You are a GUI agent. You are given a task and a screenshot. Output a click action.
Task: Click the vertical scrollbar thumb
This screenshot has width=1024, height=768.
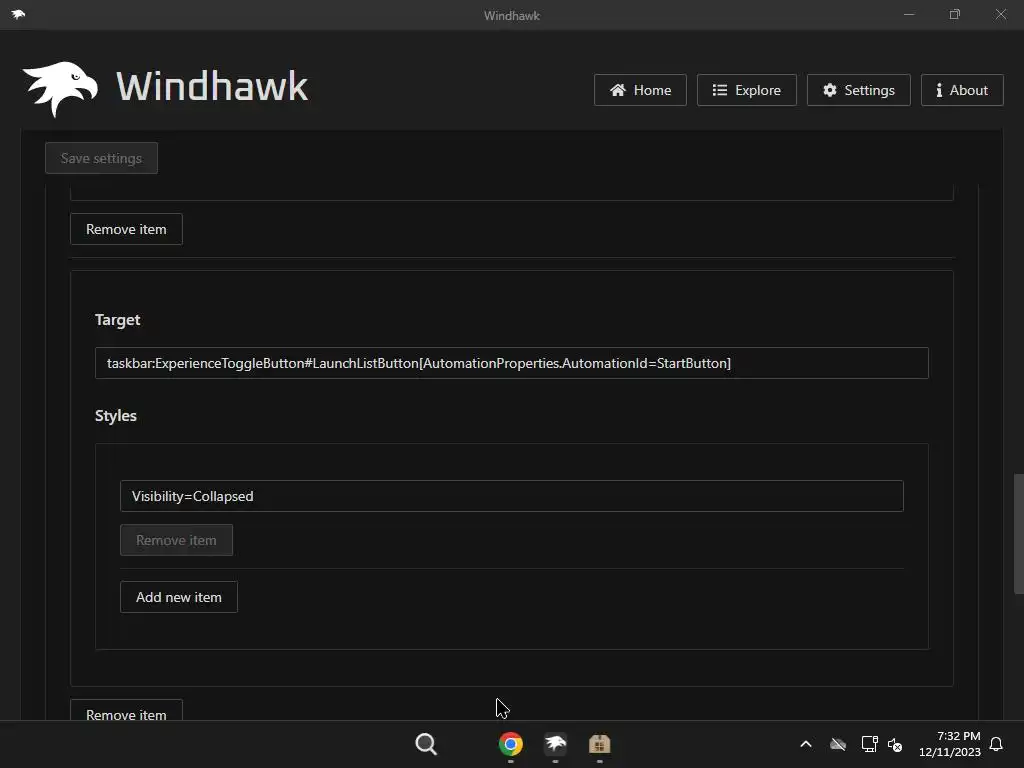[1017, 534]
